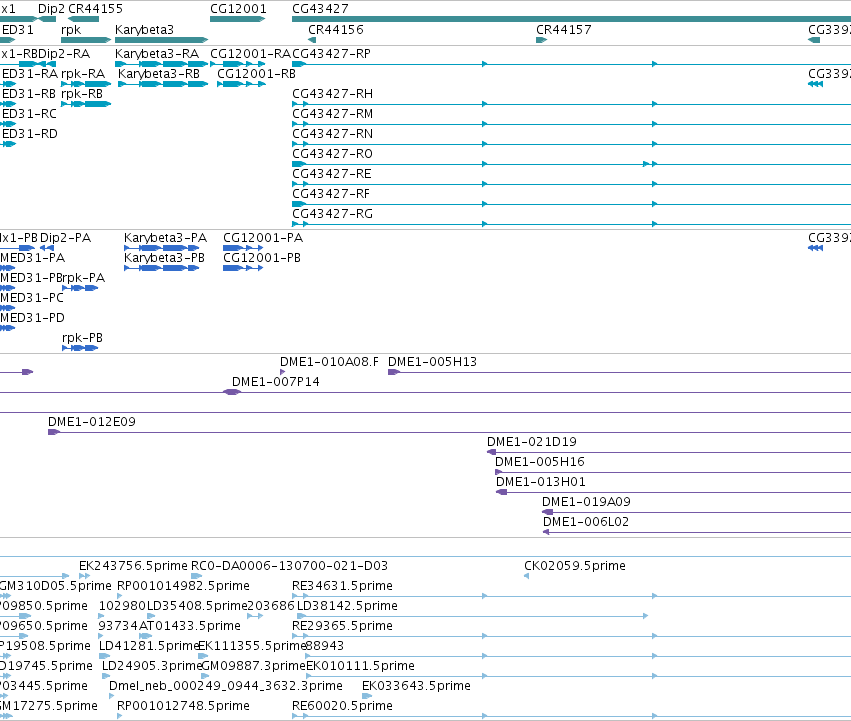Viewport: 851px width, 721px height.
Task: Select clone DME1-010A08.F
Action: tap(282, 372)
